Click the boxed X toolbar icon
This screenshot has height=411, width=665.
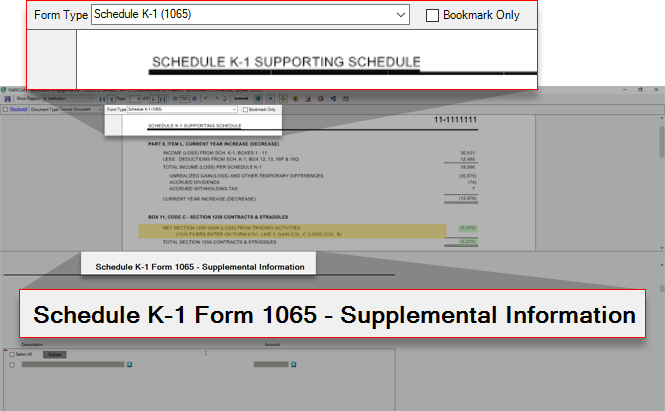pyautogui.click(x=271, y=98)
